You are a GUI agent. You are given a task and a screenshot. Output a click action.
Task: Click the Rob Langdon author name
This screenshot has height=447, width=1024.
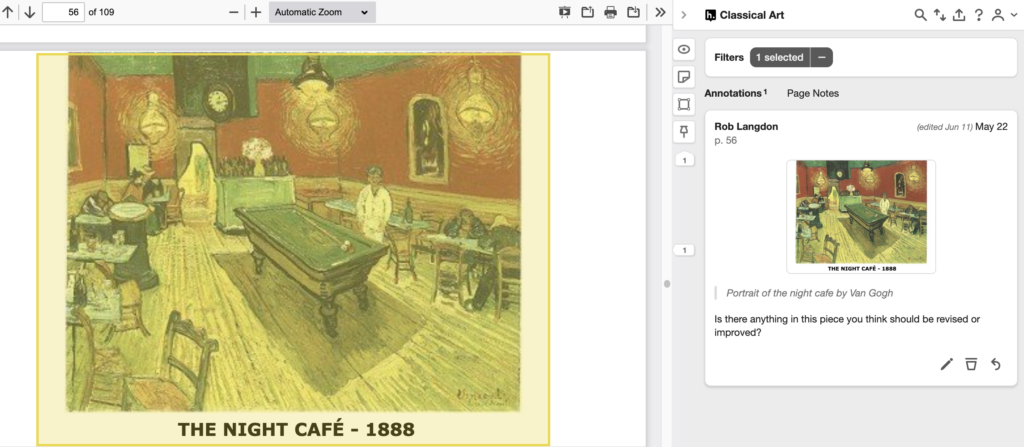(746, 127)
